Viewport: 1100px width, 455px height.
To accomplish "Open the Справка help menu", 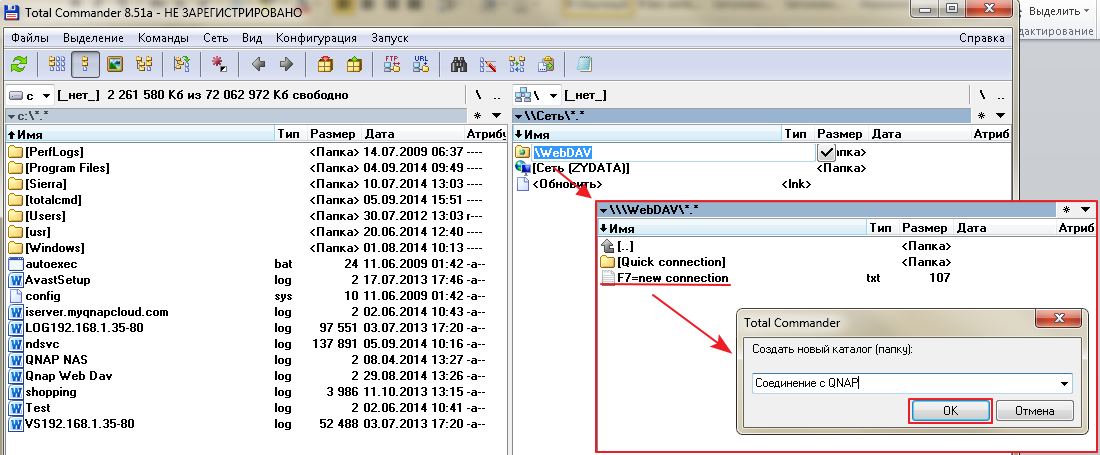I will pyautogui.click(x=980, y=38).
